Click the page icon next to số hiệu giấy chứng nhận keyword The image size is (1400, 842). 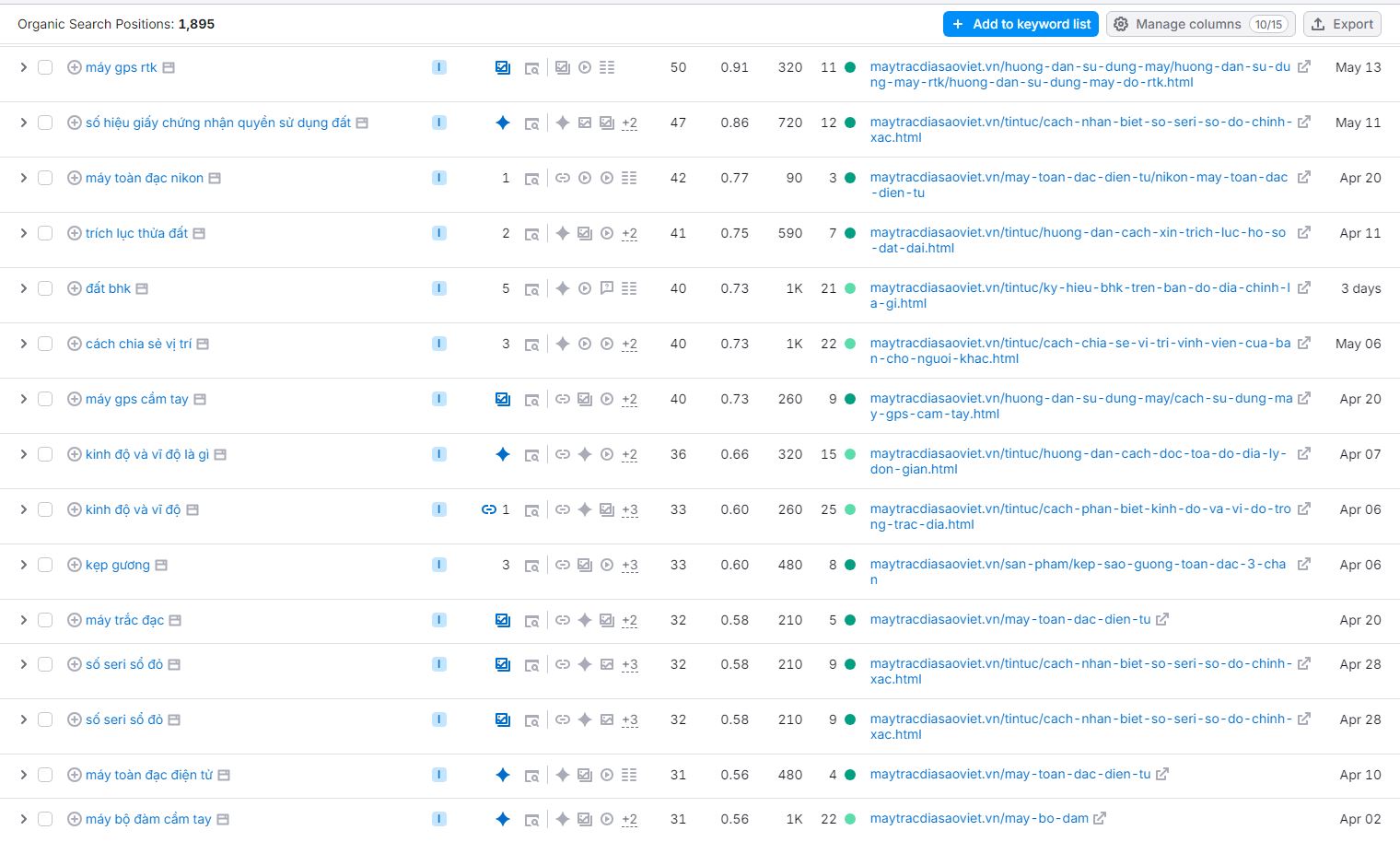coord(362,123)
